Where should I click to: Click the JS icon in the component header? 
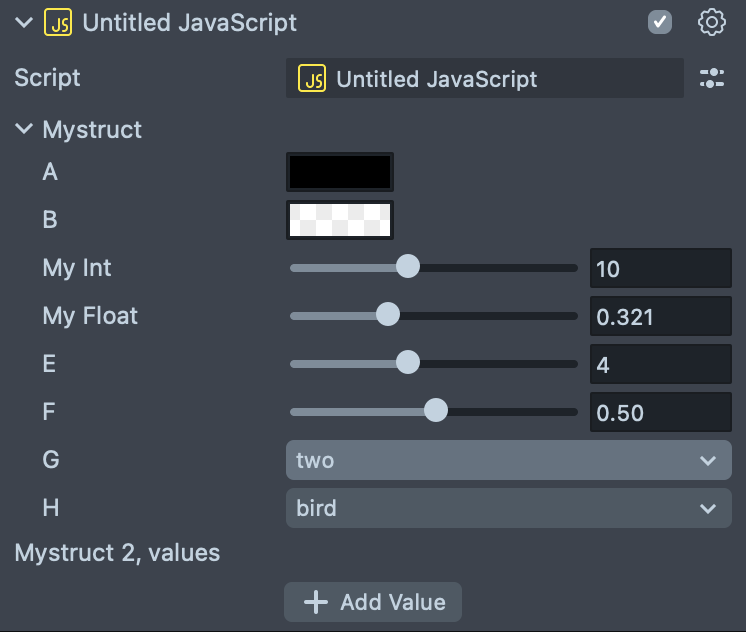point(58,23)
